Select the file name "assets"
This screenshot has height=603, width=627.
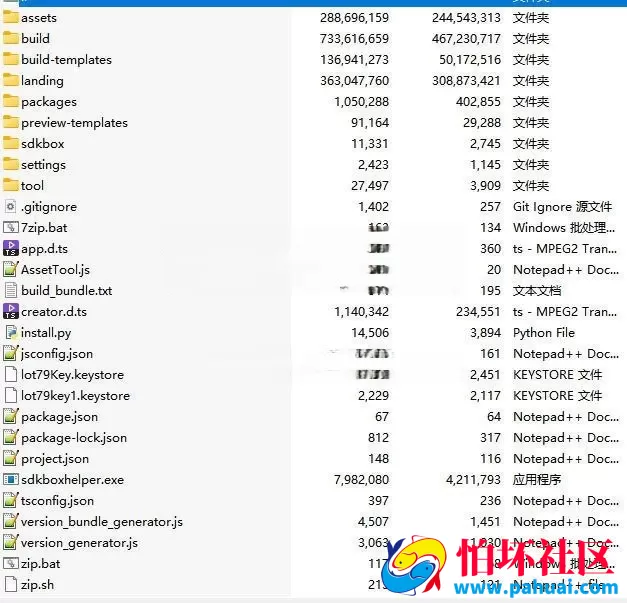coord(39,18)
